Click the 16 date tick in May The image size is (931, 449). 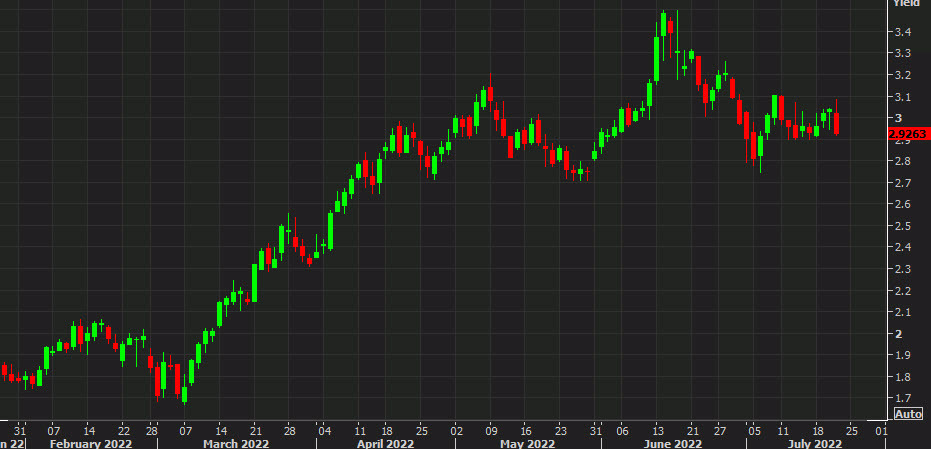click(525, 431)
